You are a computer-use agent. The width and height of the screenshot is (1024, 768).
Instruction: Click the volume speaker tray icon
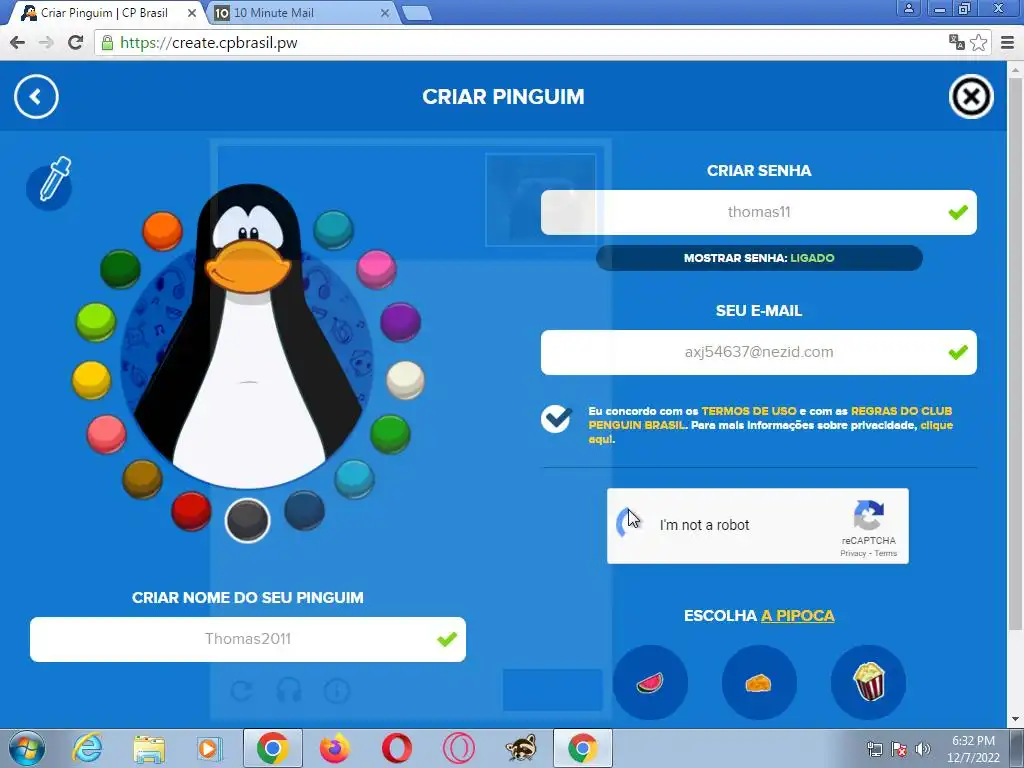click(922, 749)
